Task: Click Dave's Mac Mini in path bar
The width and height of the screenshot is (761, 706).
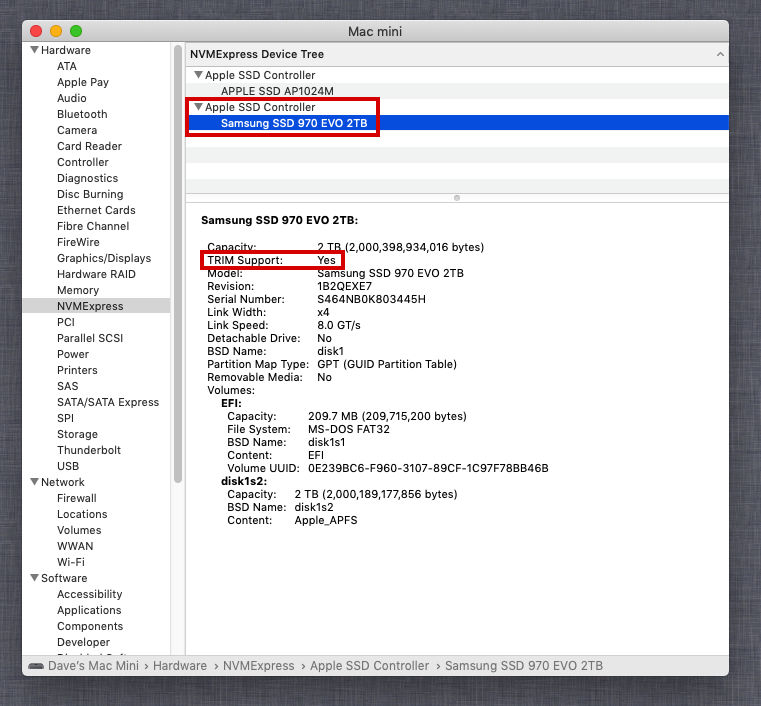Action: pyautogui.click(x=93, y=666)
